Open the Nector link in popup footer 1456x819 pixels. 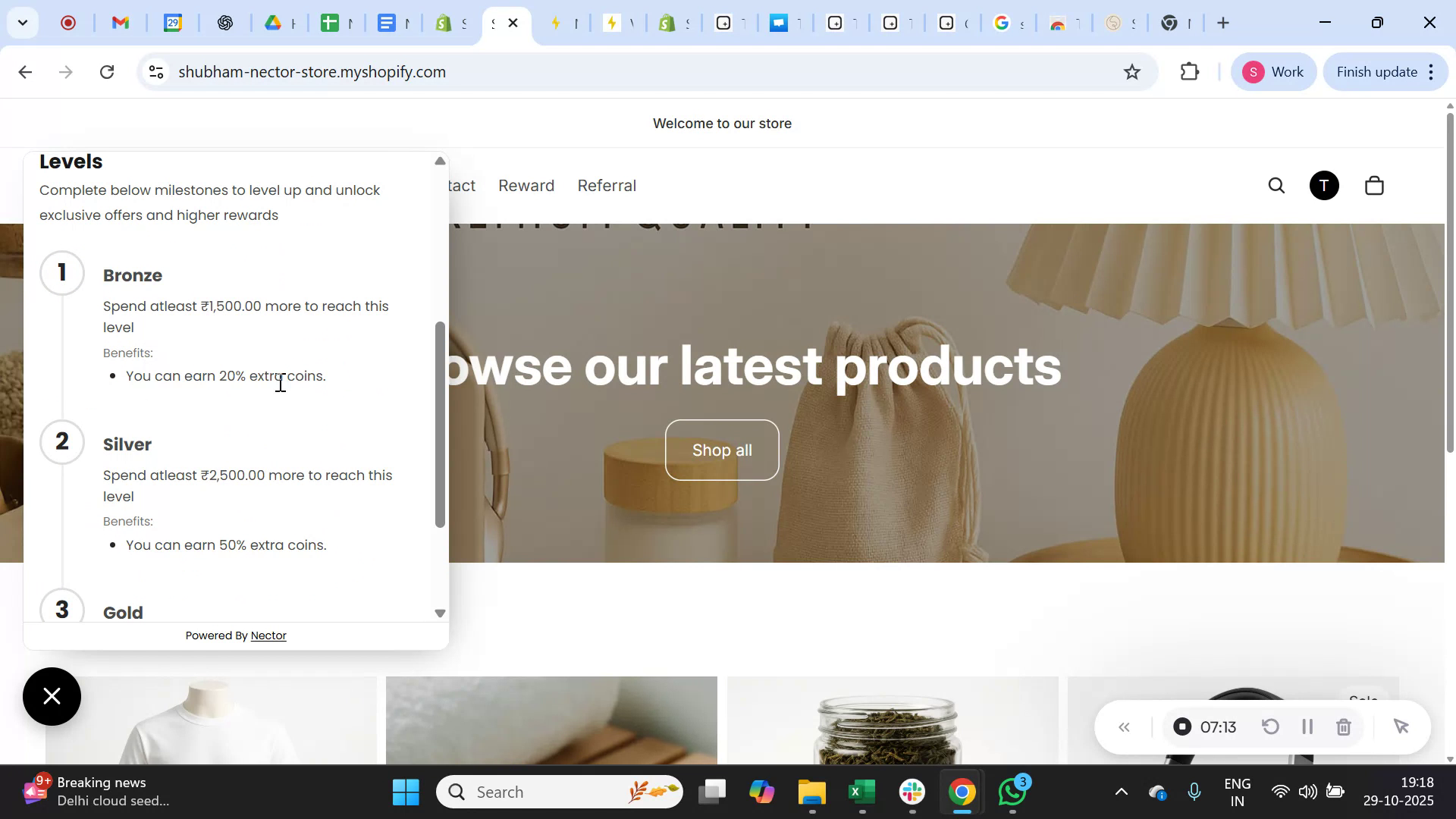click(x=269, y=635)
